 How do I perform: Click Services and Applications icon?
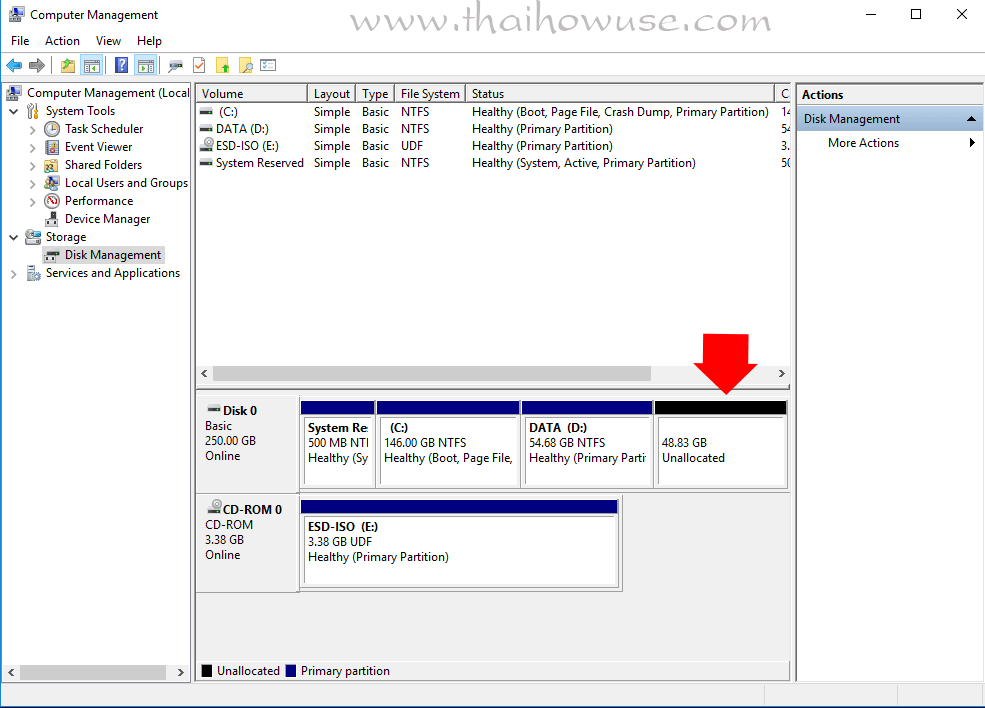click(33, 273)
